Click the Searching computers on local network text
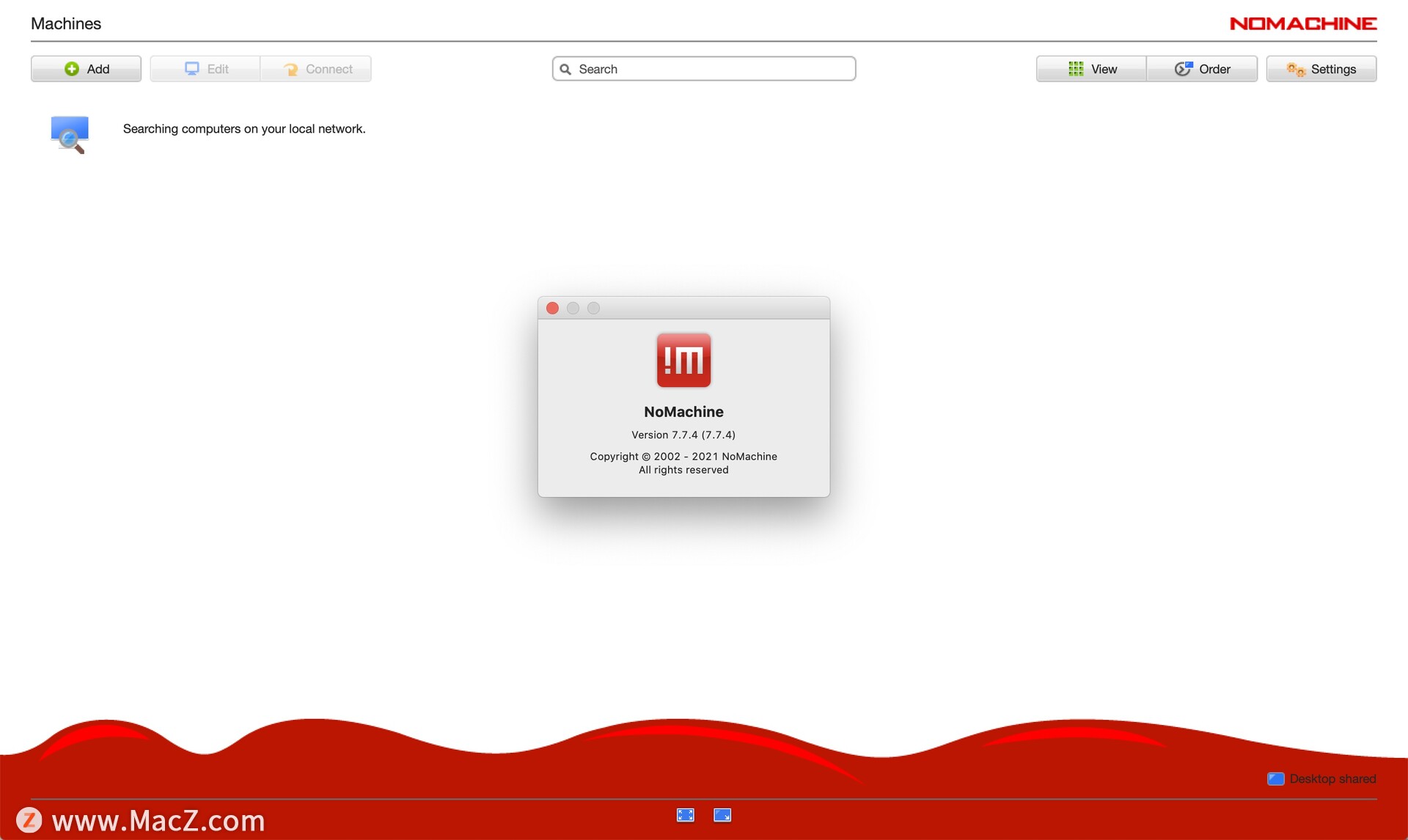The height and width of the screenshot is (840, 1408). (244, 129)
